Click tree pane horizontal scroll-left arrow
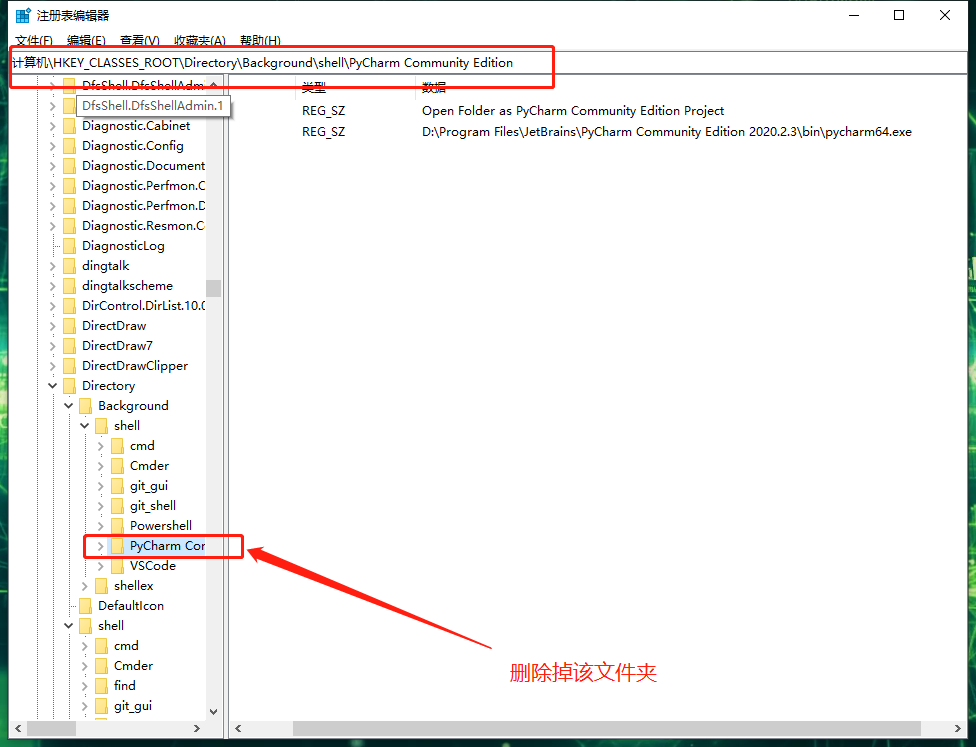 pyautogui.click(x=18, y=728)
